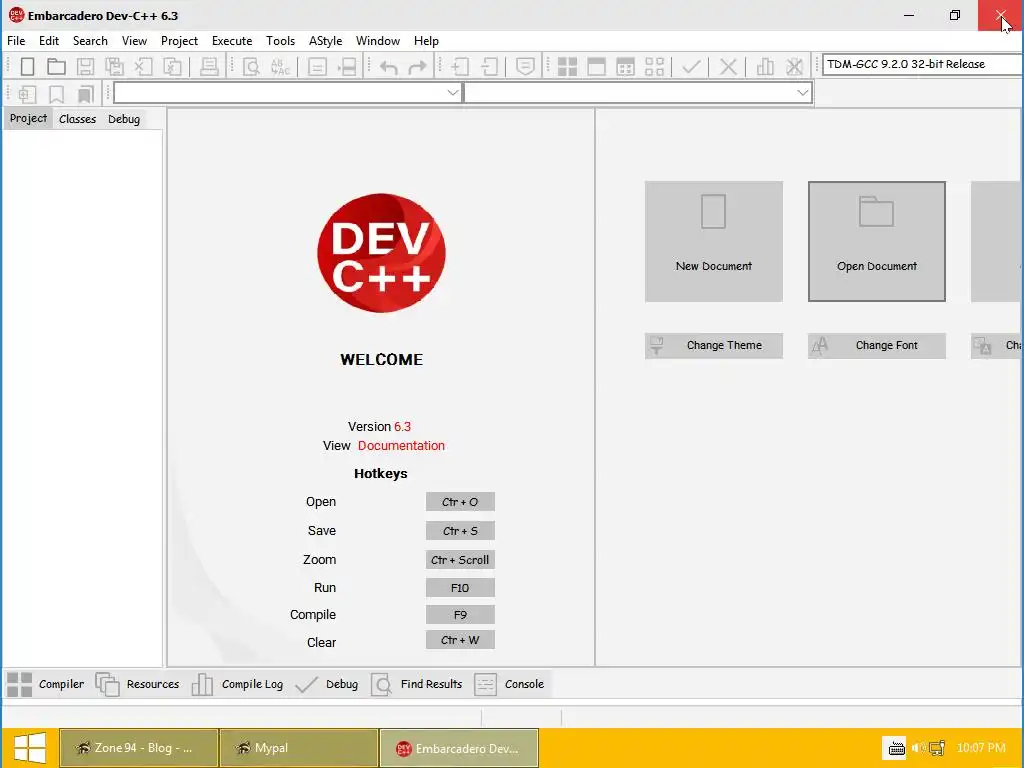This screenshot has width=1024, height=768.
Task: Select the Project tab in left panel
Action: [x=28, y=118]
